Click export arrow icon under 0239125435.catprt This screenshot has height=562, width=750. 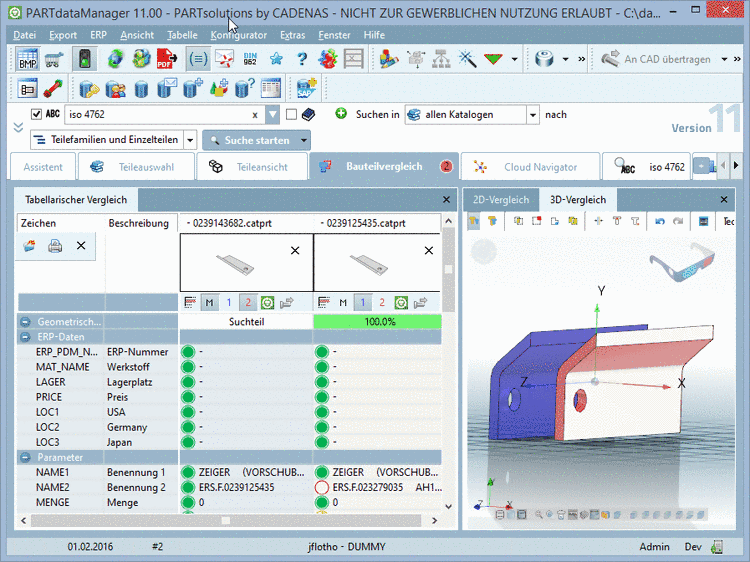point(420,302)
